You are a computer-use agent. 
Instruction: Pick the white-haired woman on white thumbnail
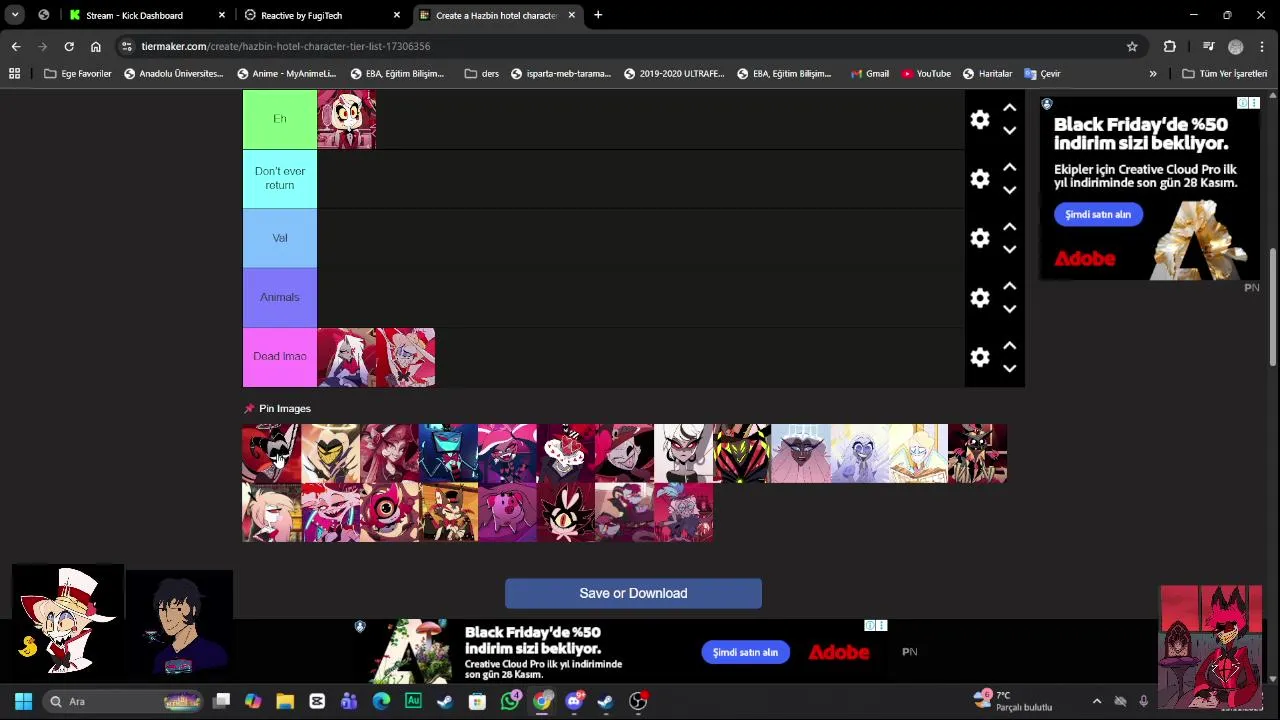(683, 453)
